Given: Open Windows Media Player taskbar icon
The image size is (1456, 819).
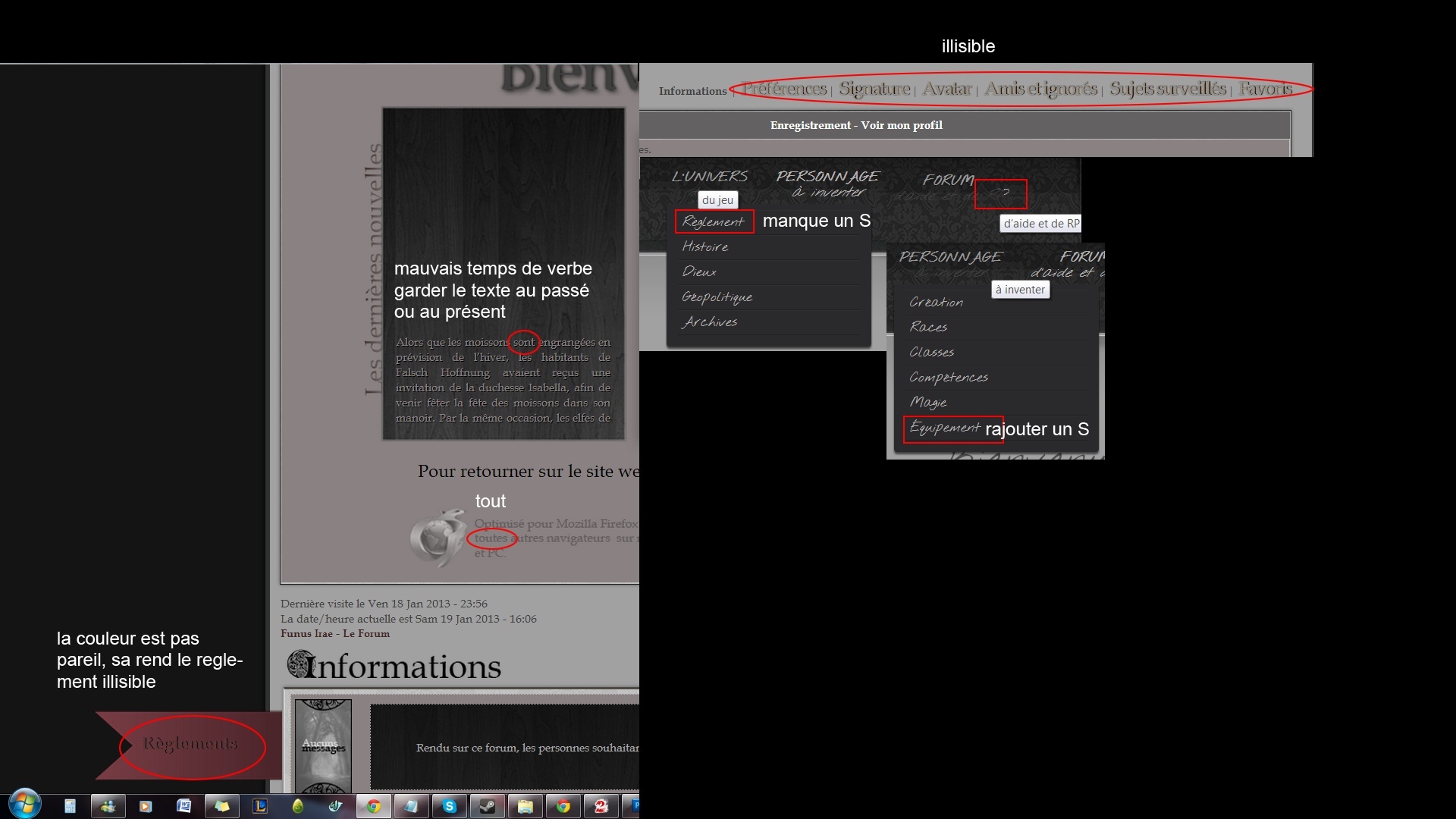Looking at the screenshot, I should (x=146, y=806).
